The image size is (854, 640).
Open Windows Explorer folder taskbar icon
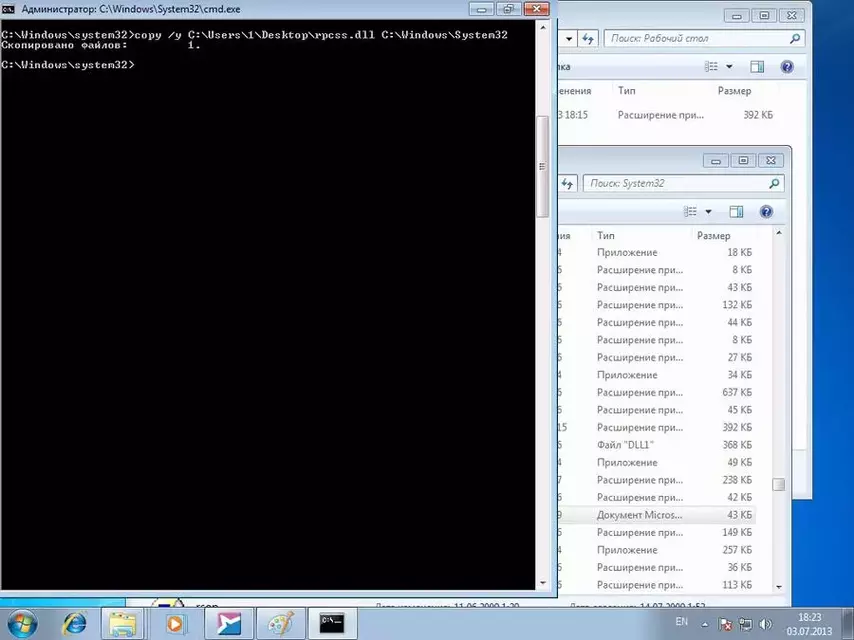point(123,624)
